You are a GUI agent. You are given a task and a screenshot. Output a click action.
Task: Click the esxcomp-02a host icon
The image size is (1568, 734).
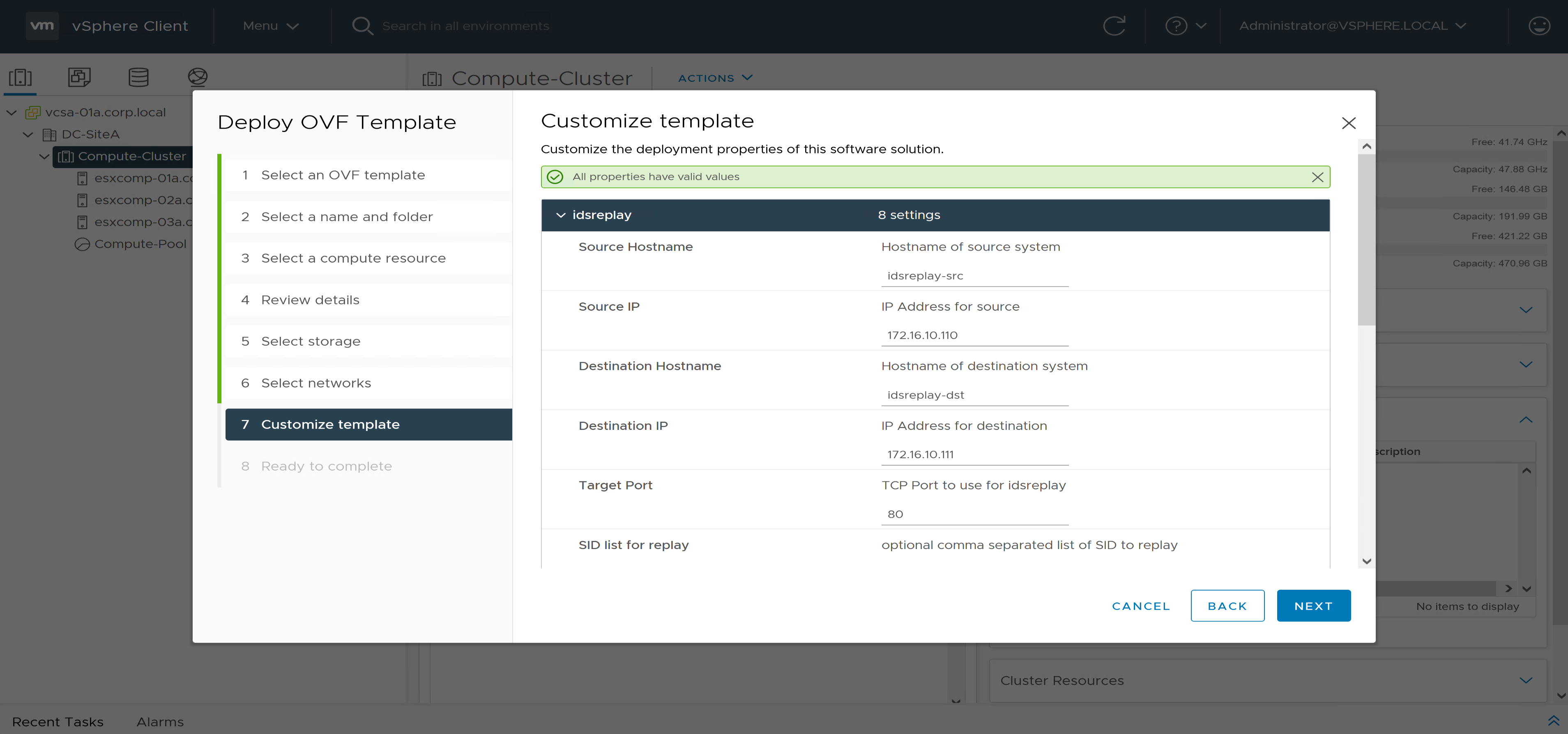point(82,201)
